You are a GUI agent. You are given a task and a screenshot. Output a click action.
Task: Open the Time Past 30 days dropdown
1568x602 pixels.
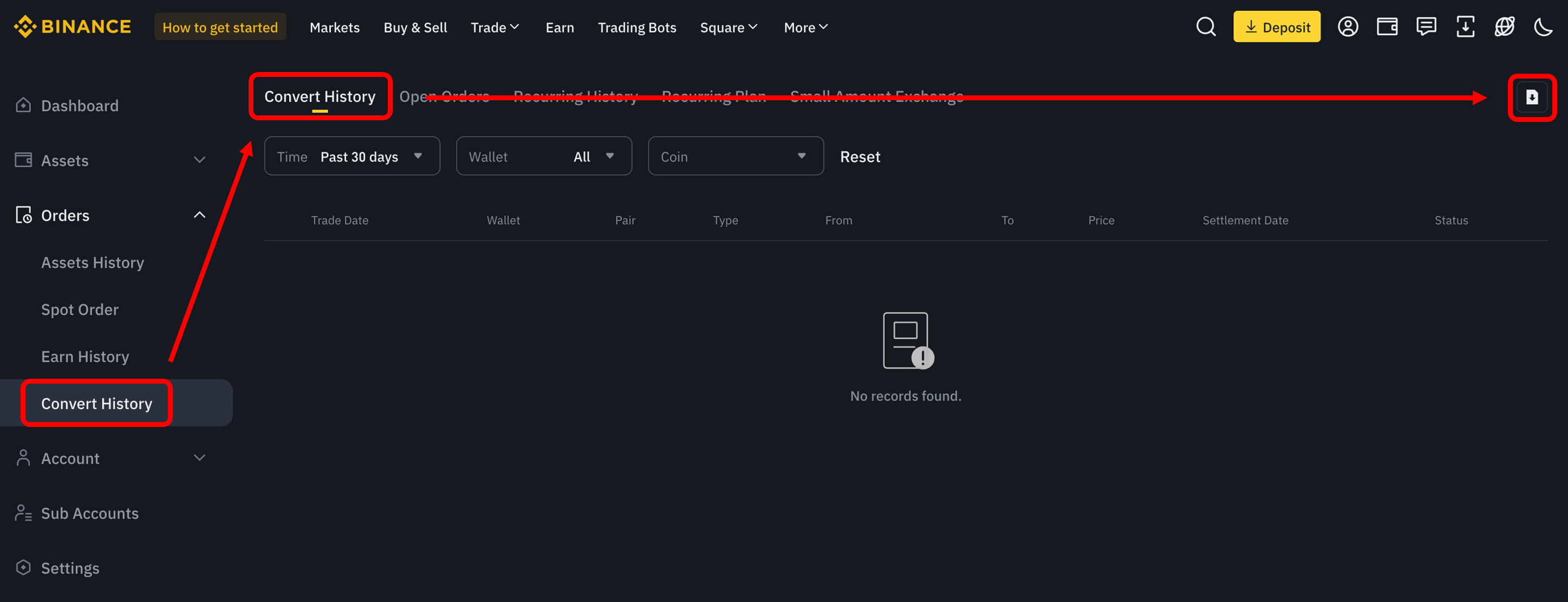click(x=352, y=157)
